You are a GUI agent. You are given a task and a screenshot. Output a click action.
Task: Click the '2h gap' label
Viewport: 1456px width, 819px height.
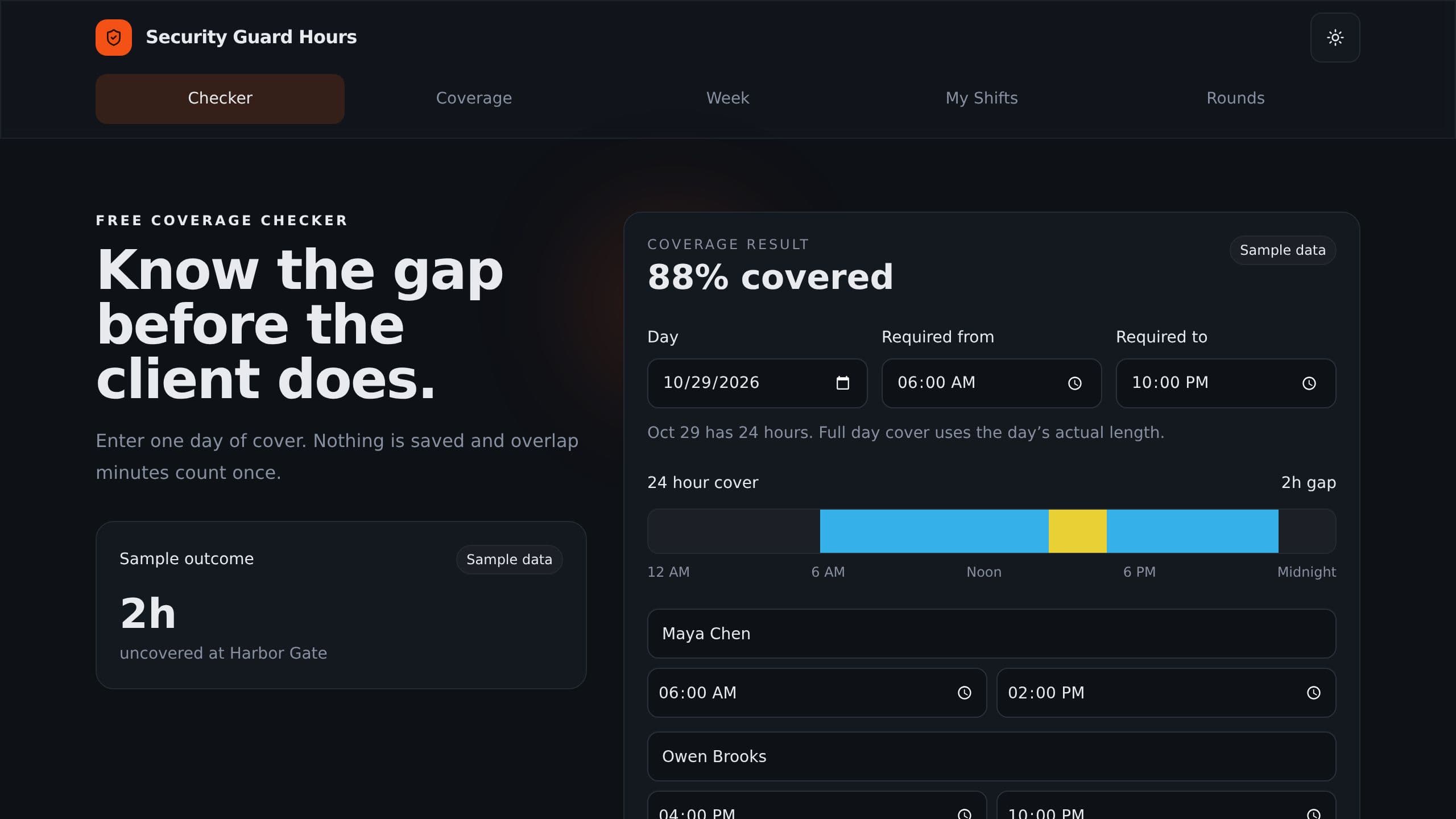coord(1308,483)
